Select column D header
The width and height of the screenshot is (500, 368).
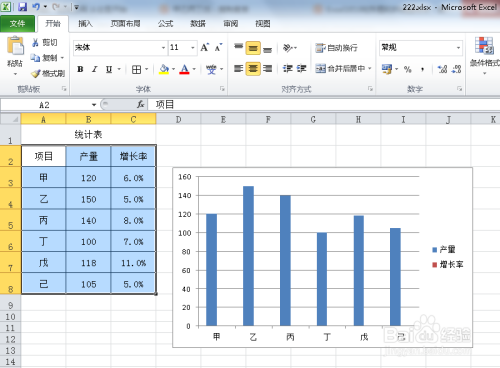(x=178, y=119)
